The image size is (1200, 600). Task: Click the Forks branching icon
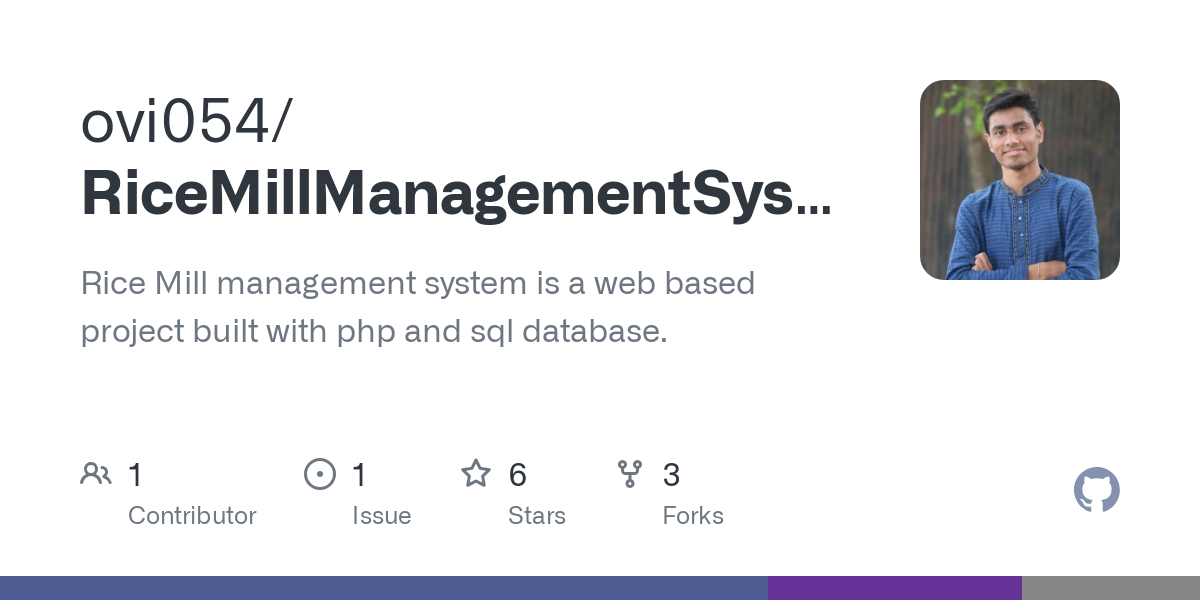coord(630,473)
